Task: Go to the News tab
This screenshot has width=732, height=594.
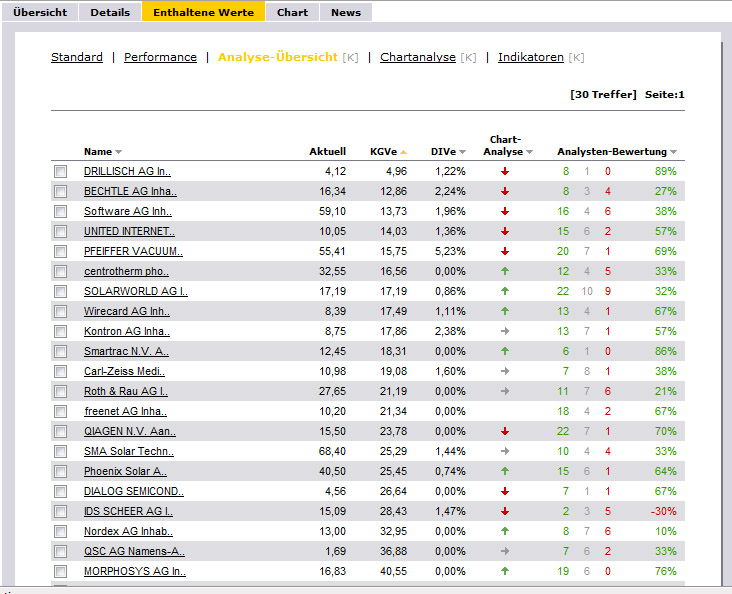Action: [x=346, y=12]
